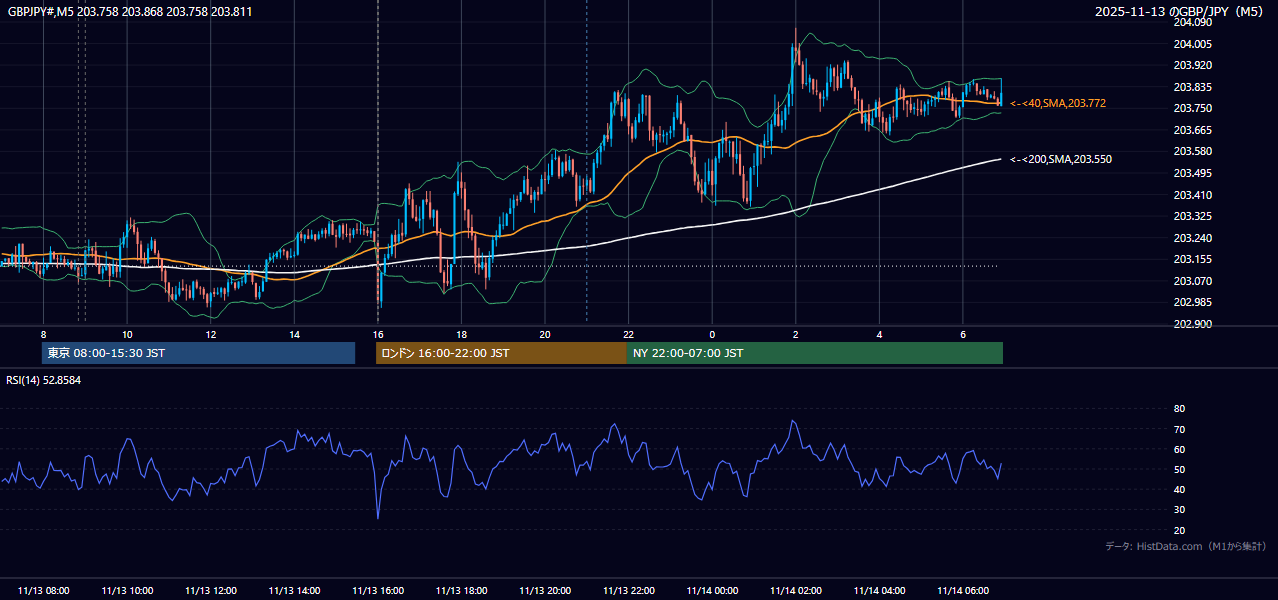Click the HistData.com data source credit

point(1185,546)
